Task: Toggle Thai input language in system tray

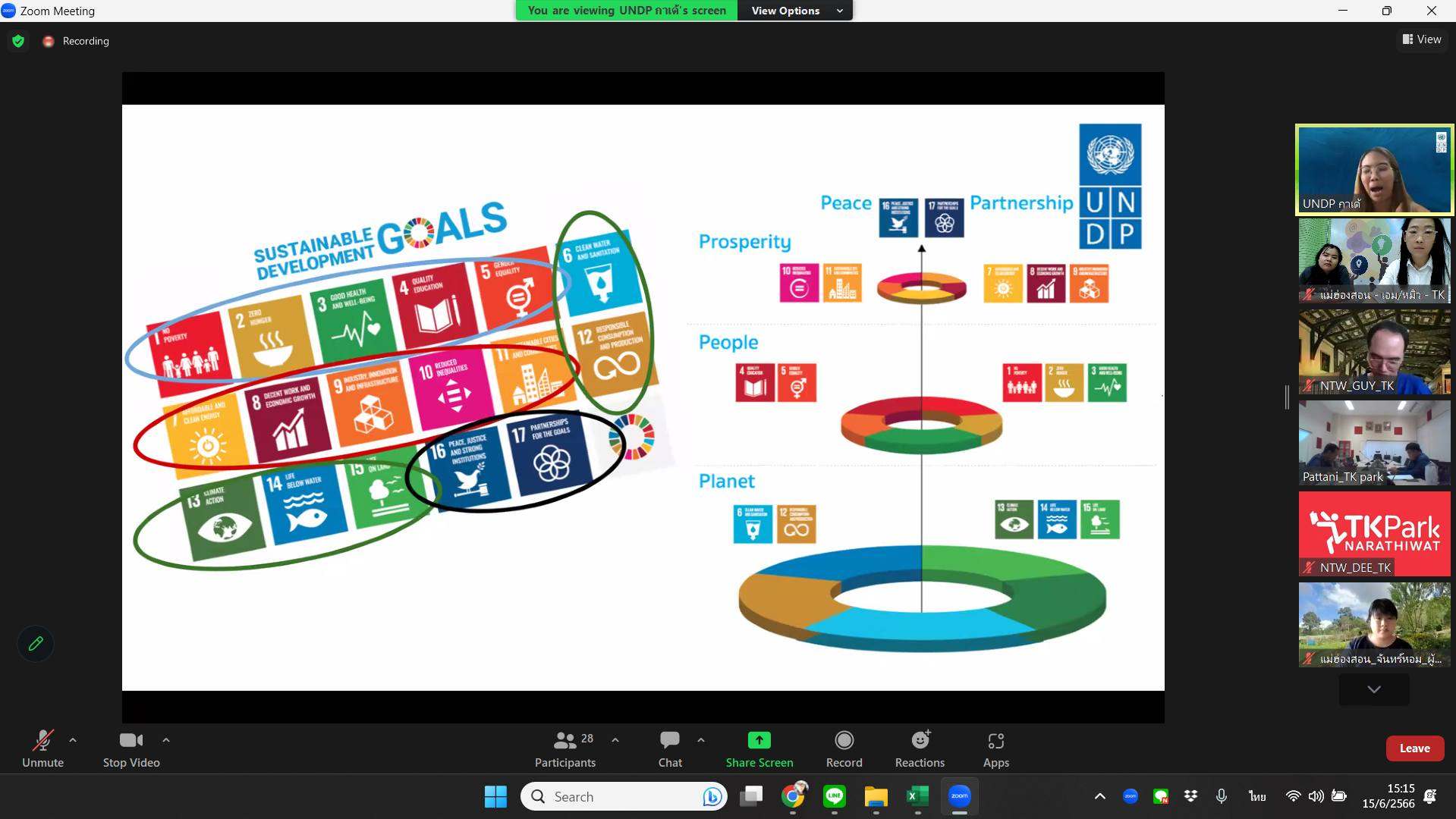Action: pyautogui.click(x=1257, y=796)
